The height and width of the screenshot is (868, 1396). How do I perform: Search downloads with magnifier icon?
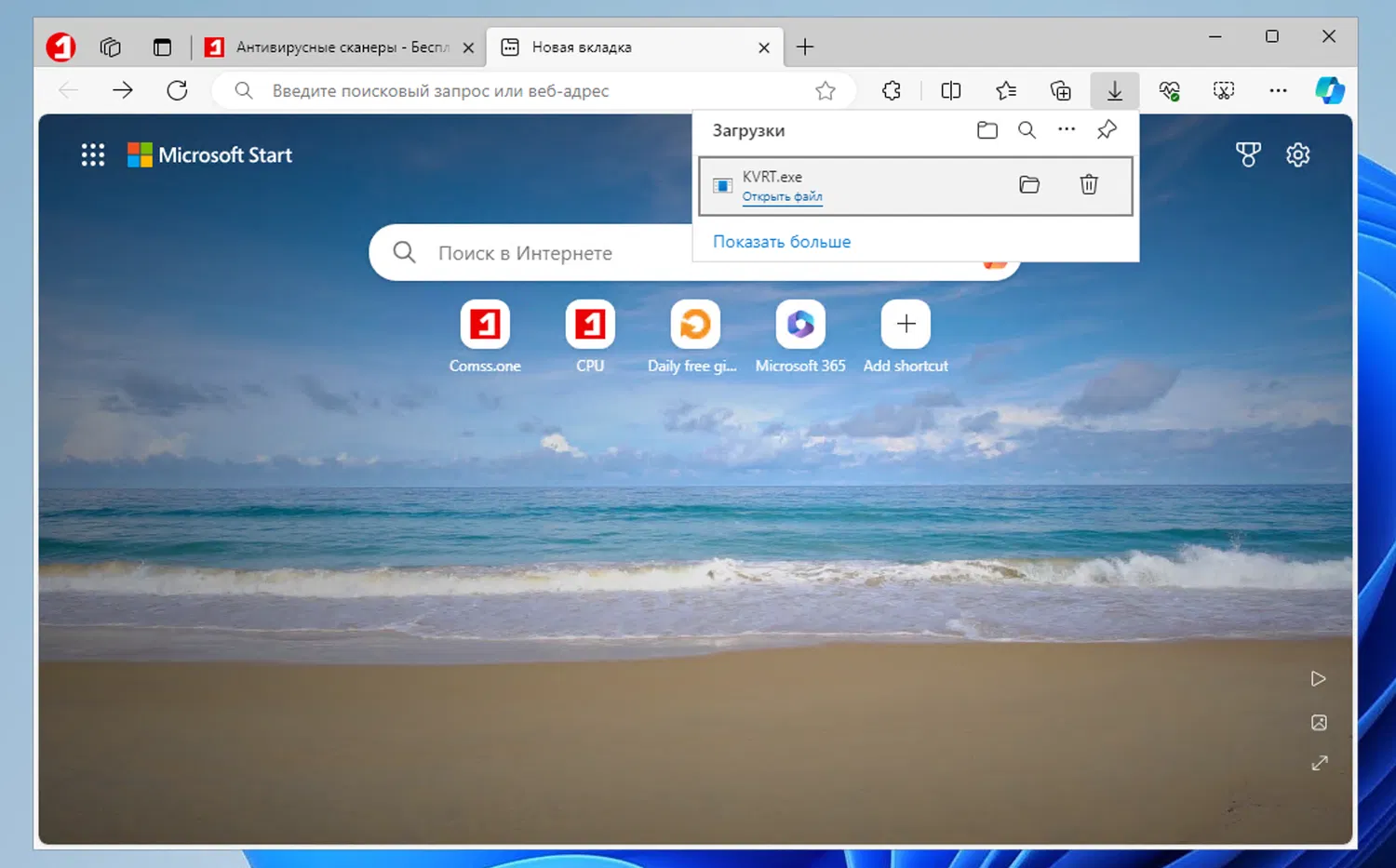pos(1027,130)
